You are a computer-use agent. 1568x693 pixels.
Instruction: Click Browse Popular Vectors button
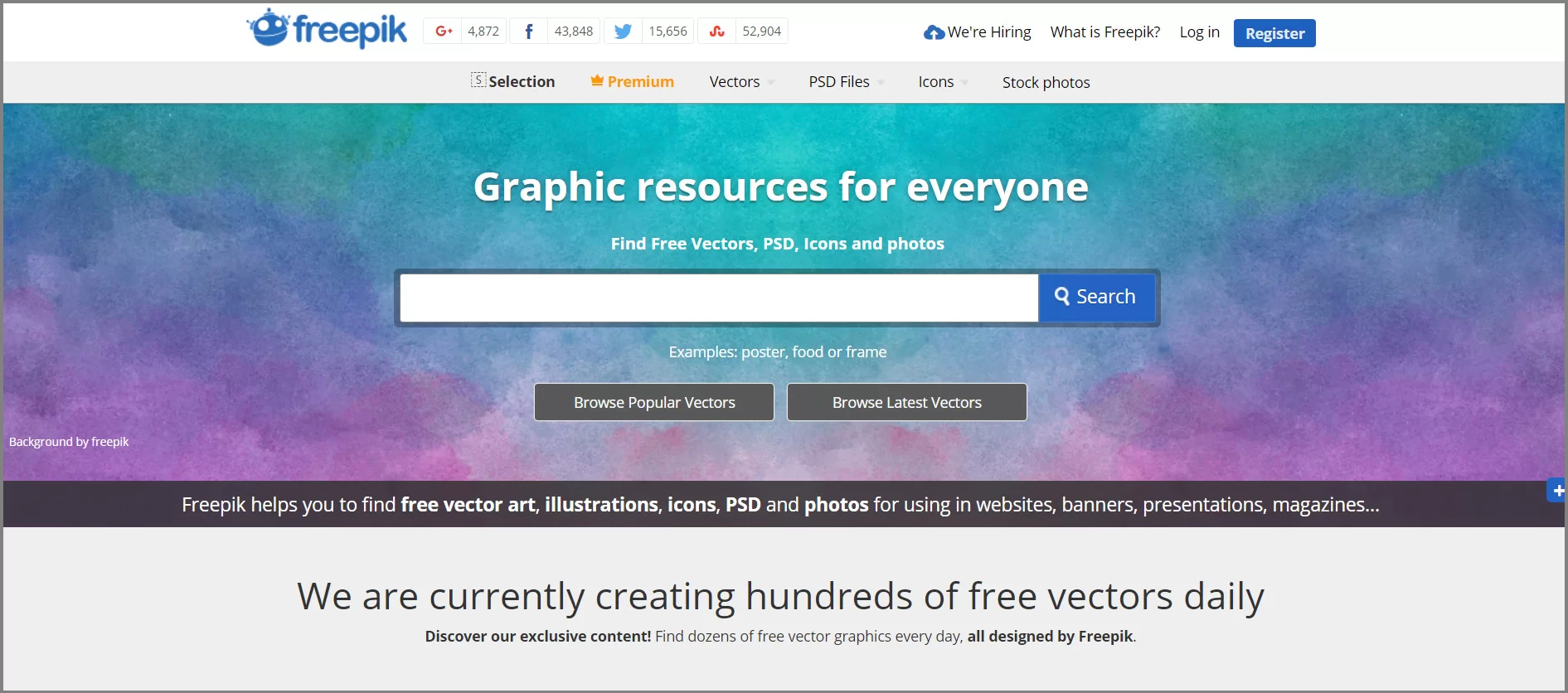(654, 402)
